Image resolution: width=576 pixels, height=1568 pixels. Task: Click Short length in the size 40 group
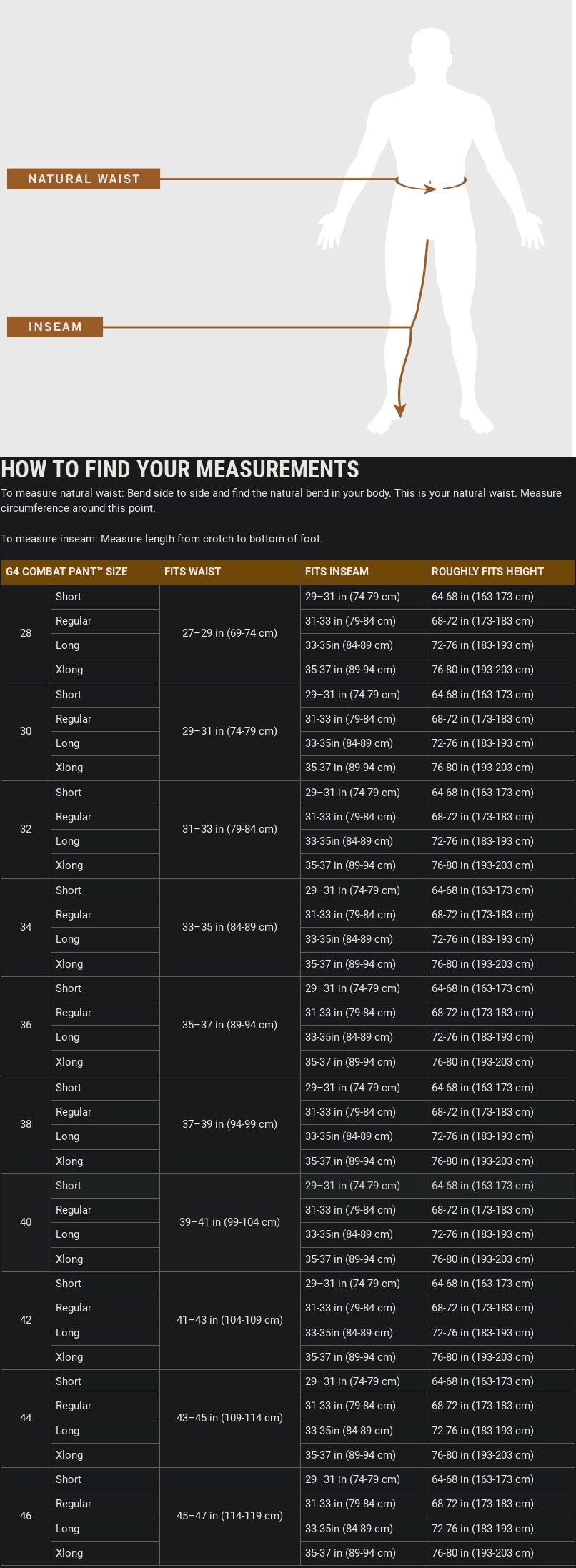[x=69, y=1186]
